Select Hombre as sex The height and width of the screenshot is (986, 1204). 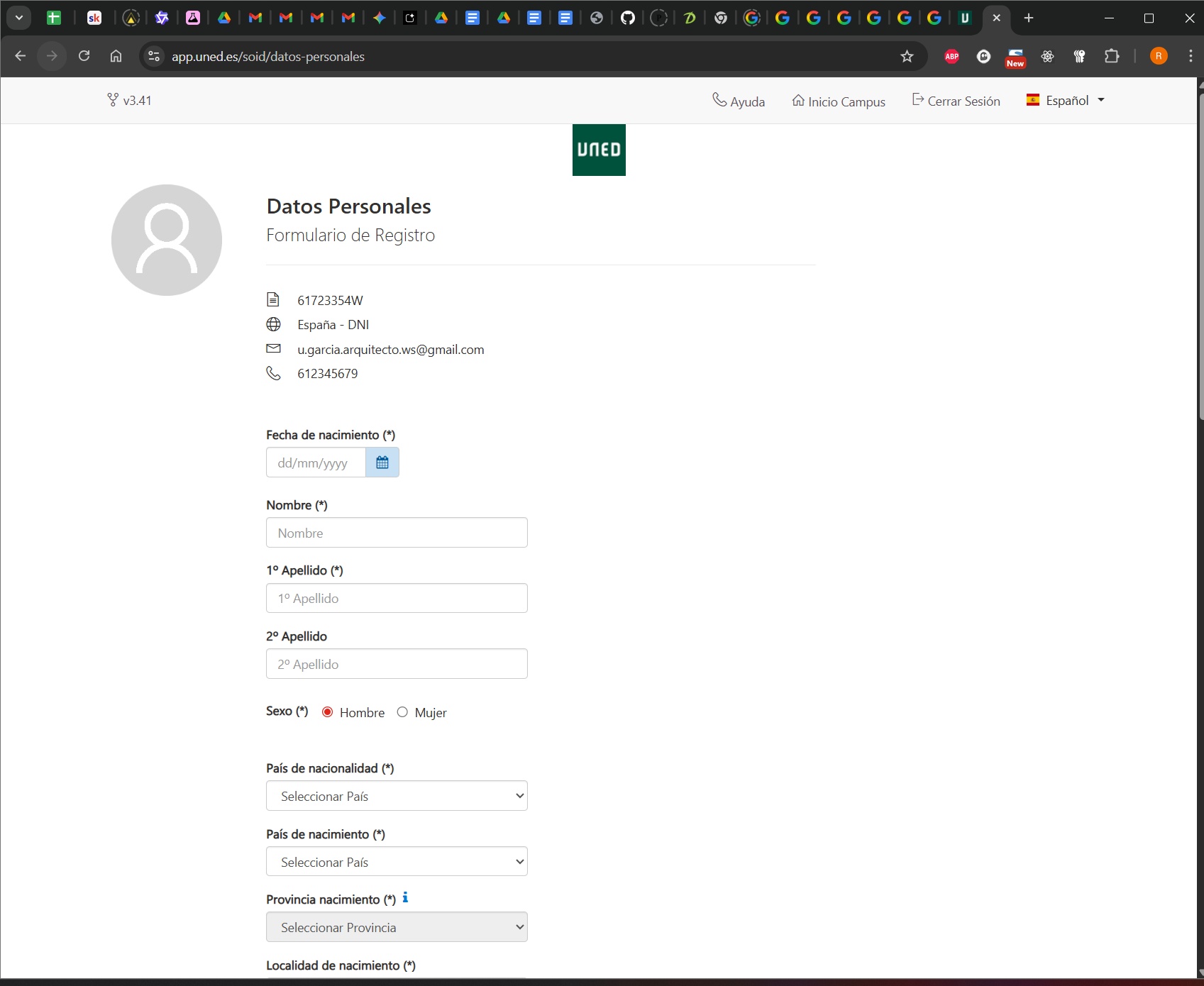pos(328,712)
